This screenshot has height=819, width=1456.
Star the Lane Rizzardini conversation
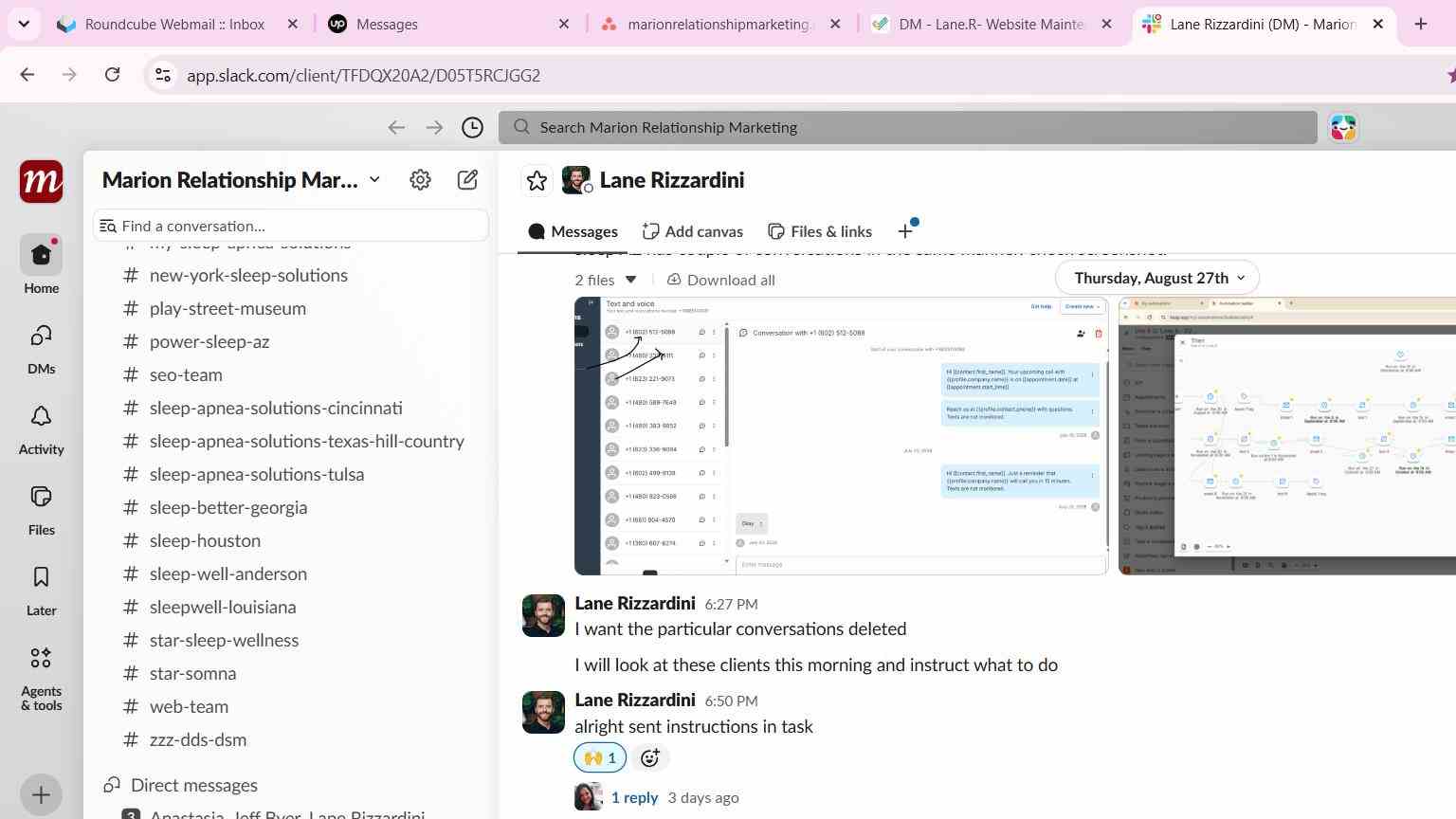pyautogui.click(x=537, y=180)
